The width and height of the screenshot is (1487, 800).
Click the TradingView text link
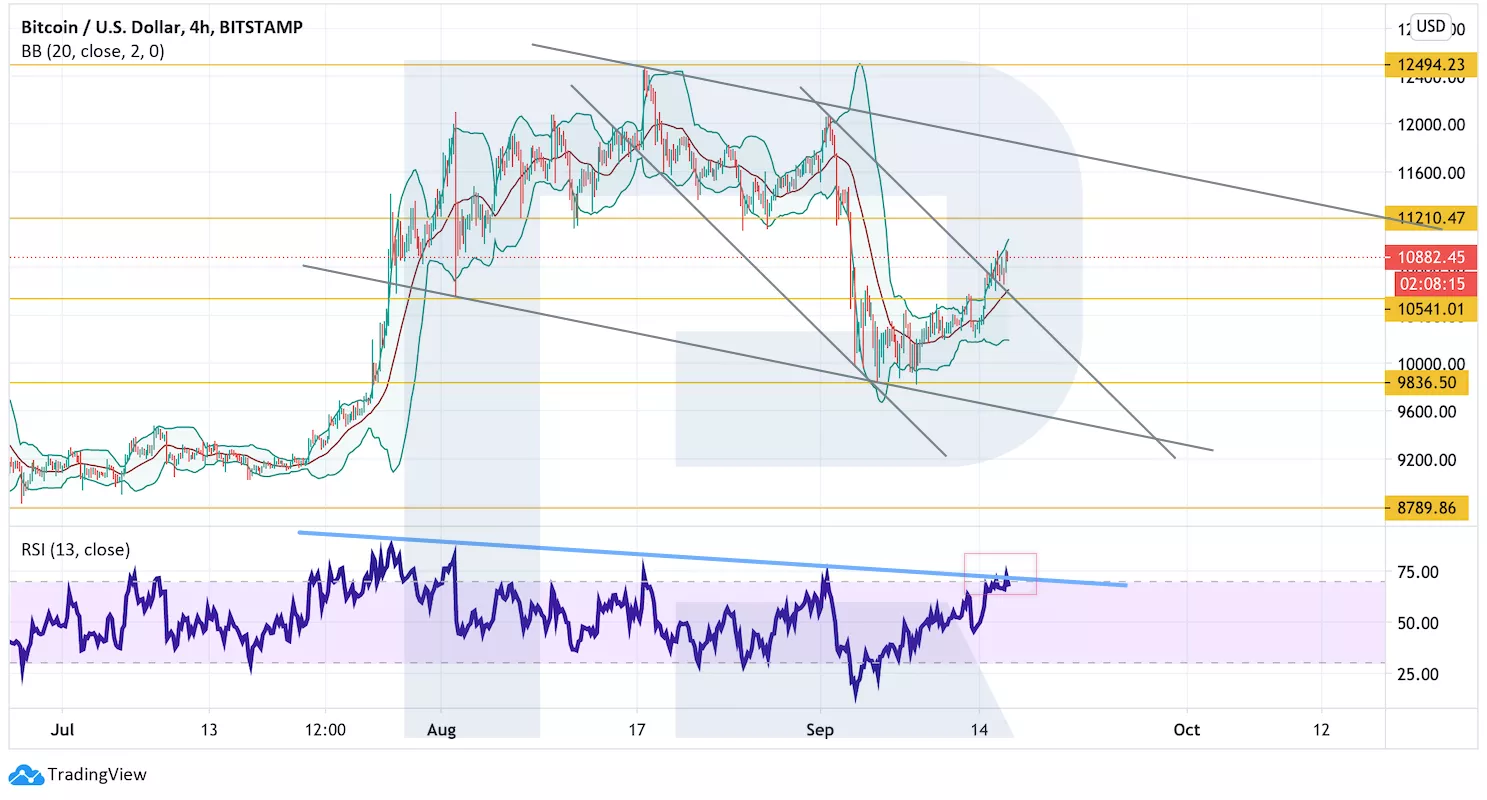97,774
